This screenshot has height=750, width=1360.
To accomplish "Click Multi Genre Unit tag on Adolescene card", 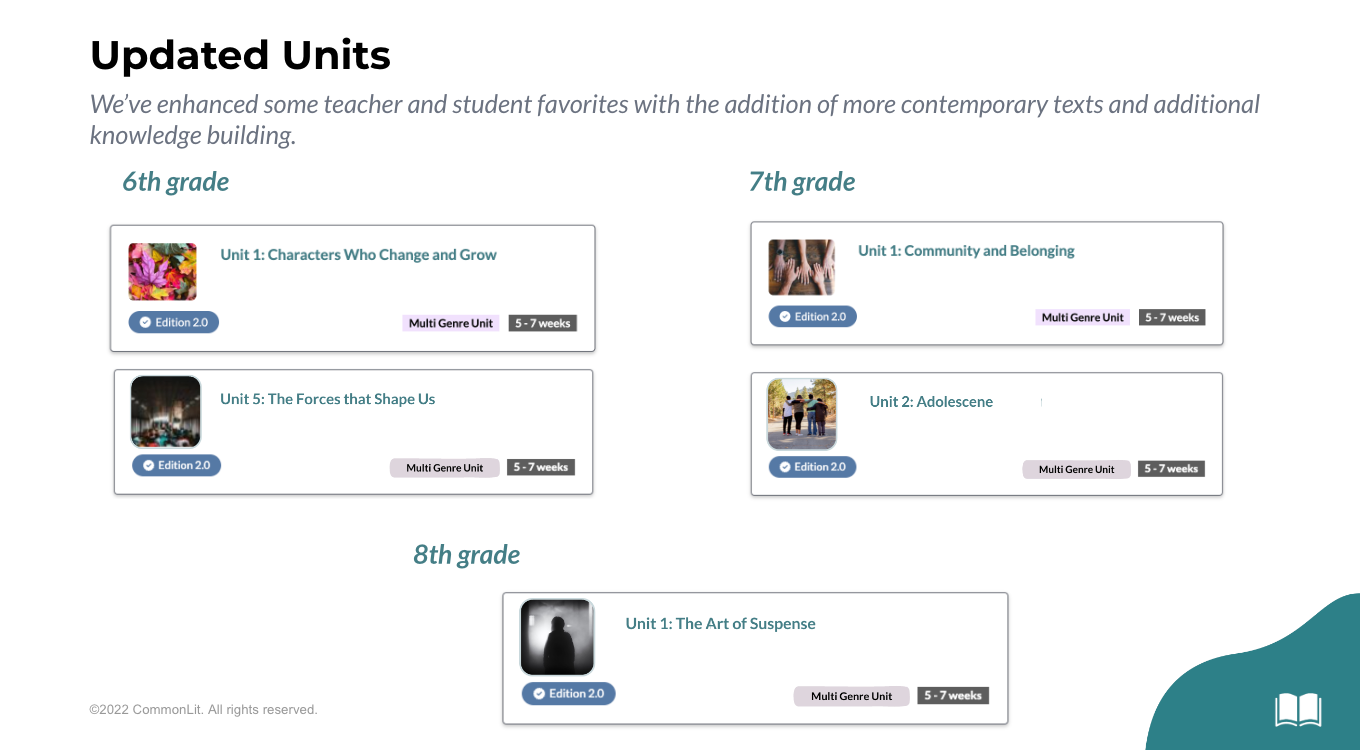I will [1076, 469].
